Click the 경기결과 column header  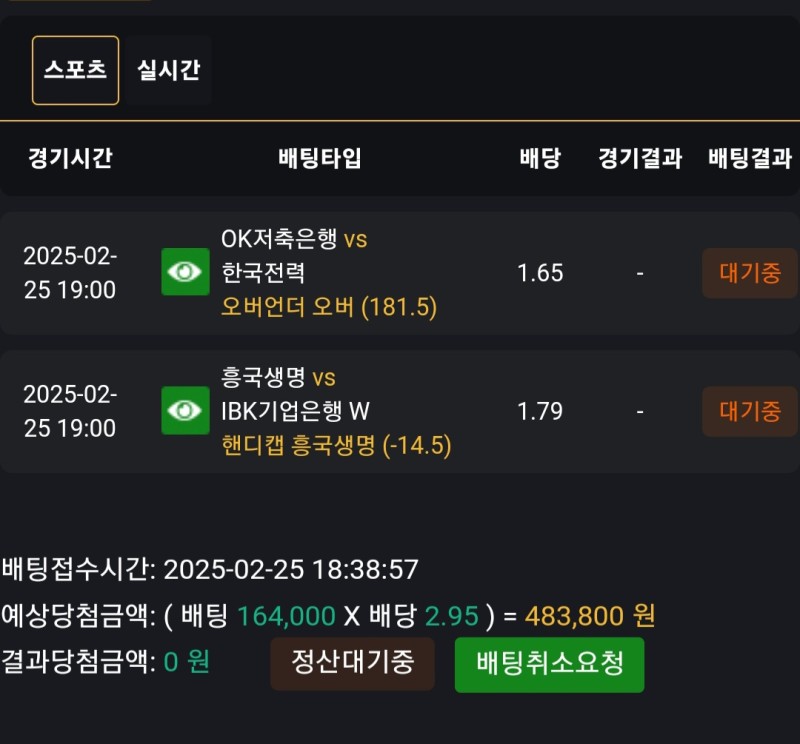(x=640, y=158)
